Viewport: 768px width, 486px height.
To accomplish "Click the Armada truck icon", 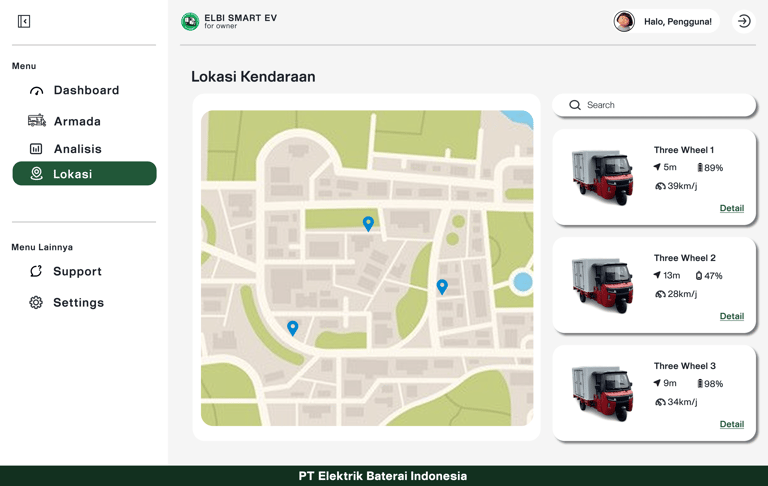I will click(x=37, y=121).
